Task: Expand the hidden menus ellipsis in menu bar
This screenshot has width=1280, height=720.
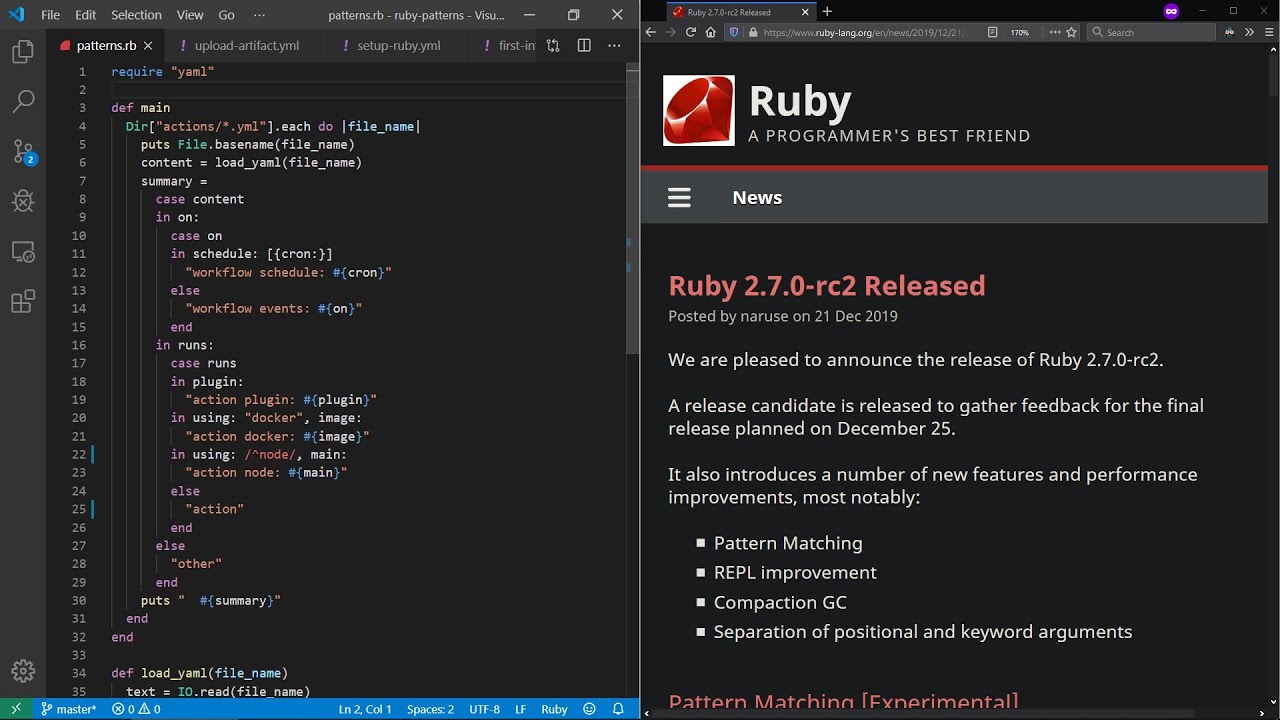Action: 260,15
